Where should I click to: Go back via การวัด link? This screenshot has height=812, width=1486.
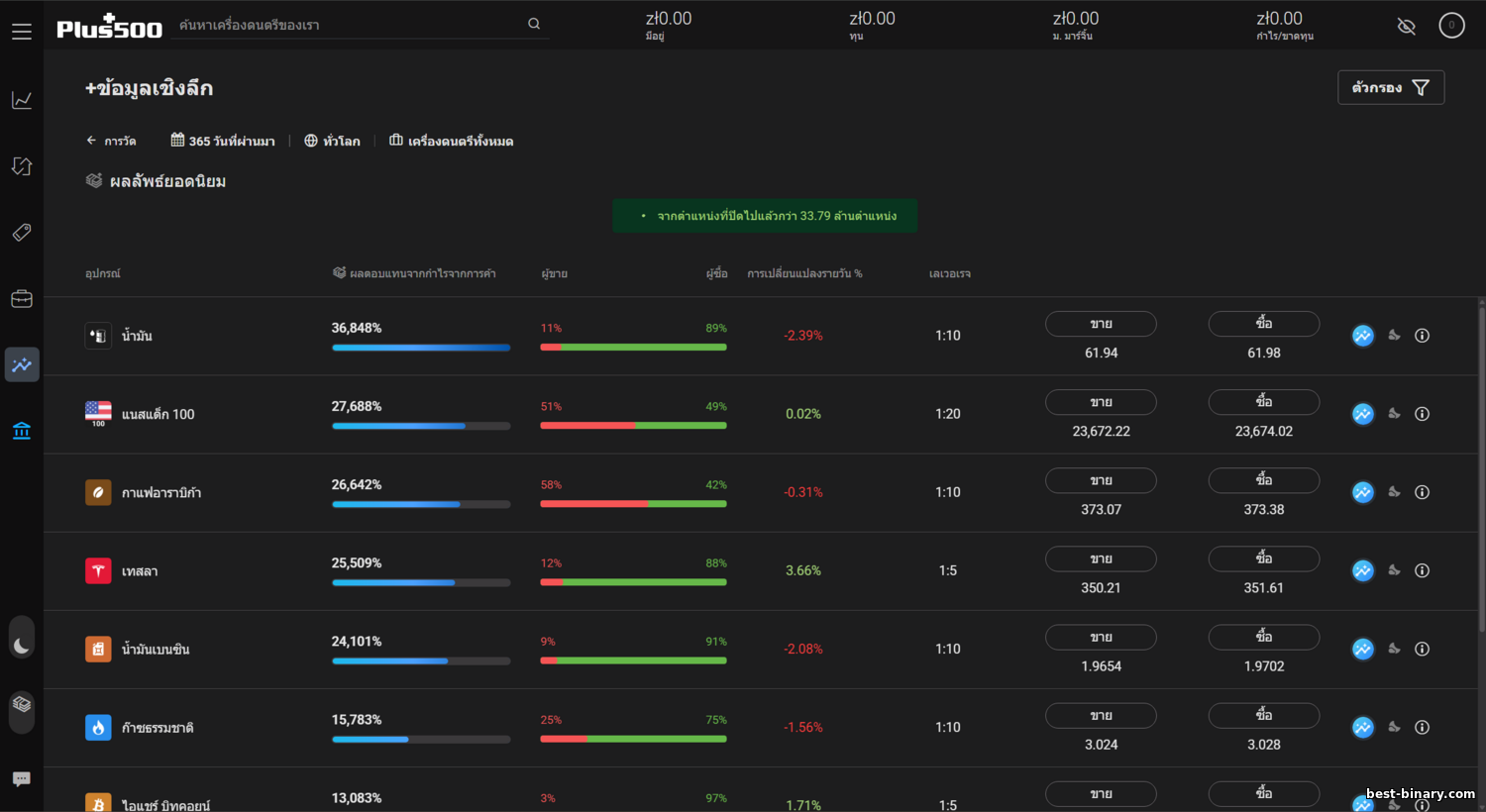tap(111, 141)
